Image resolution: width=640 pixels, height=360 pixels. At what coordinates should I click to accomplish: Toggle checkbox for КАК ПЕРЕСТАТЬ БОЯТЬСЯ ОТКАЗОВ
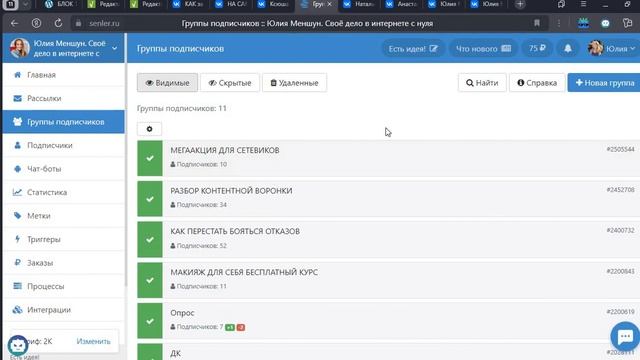[150, 240]
